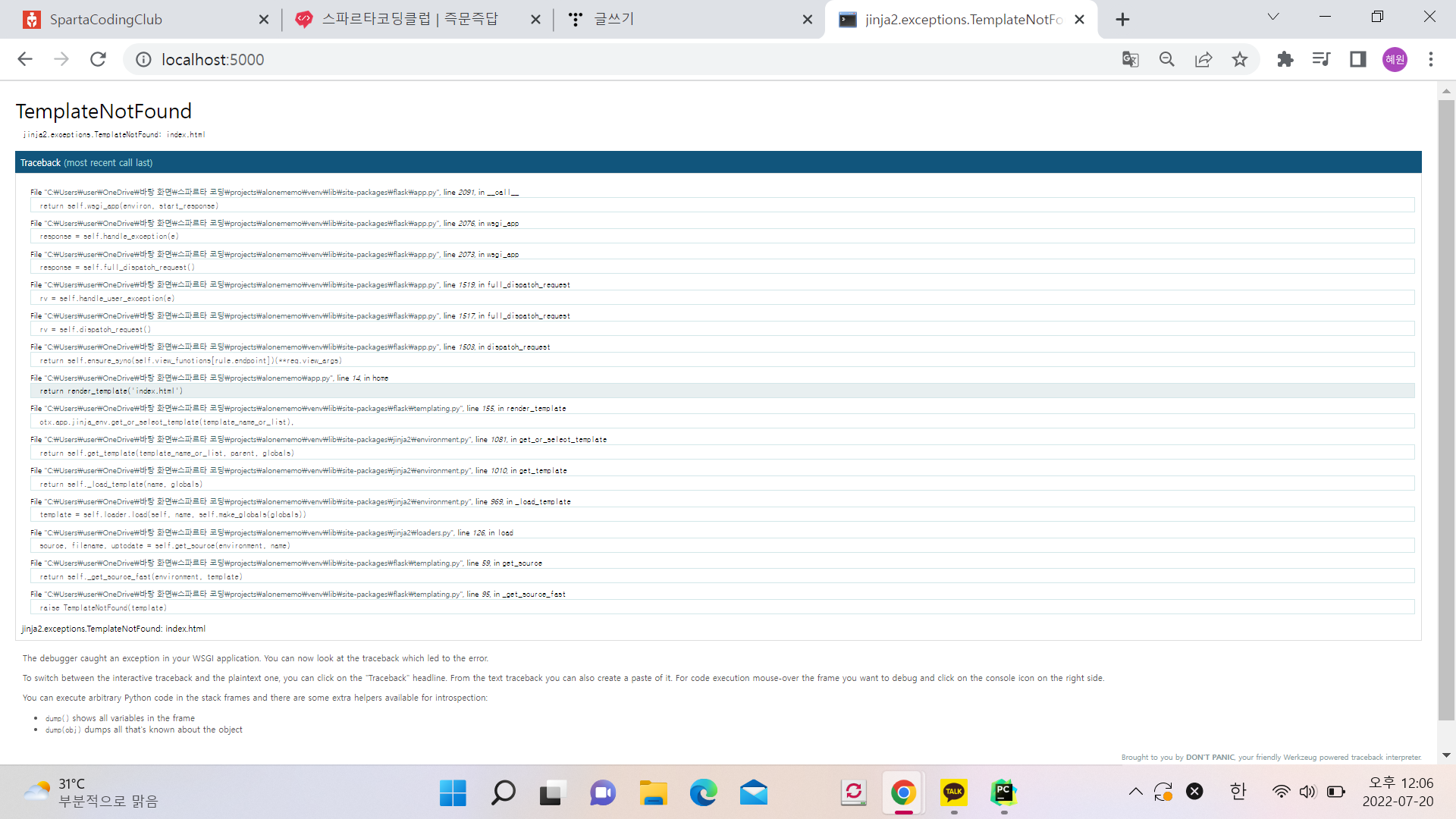Open the Mail app from the taskbar

click(x=753, y=793)
